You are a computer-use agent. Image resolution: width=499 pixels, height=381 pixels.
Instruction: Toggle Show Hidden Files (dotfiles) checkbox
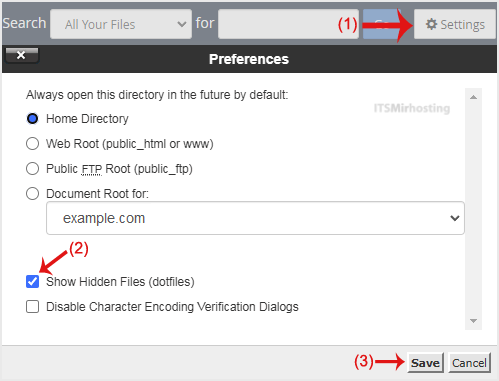click(x=32, y=282)
